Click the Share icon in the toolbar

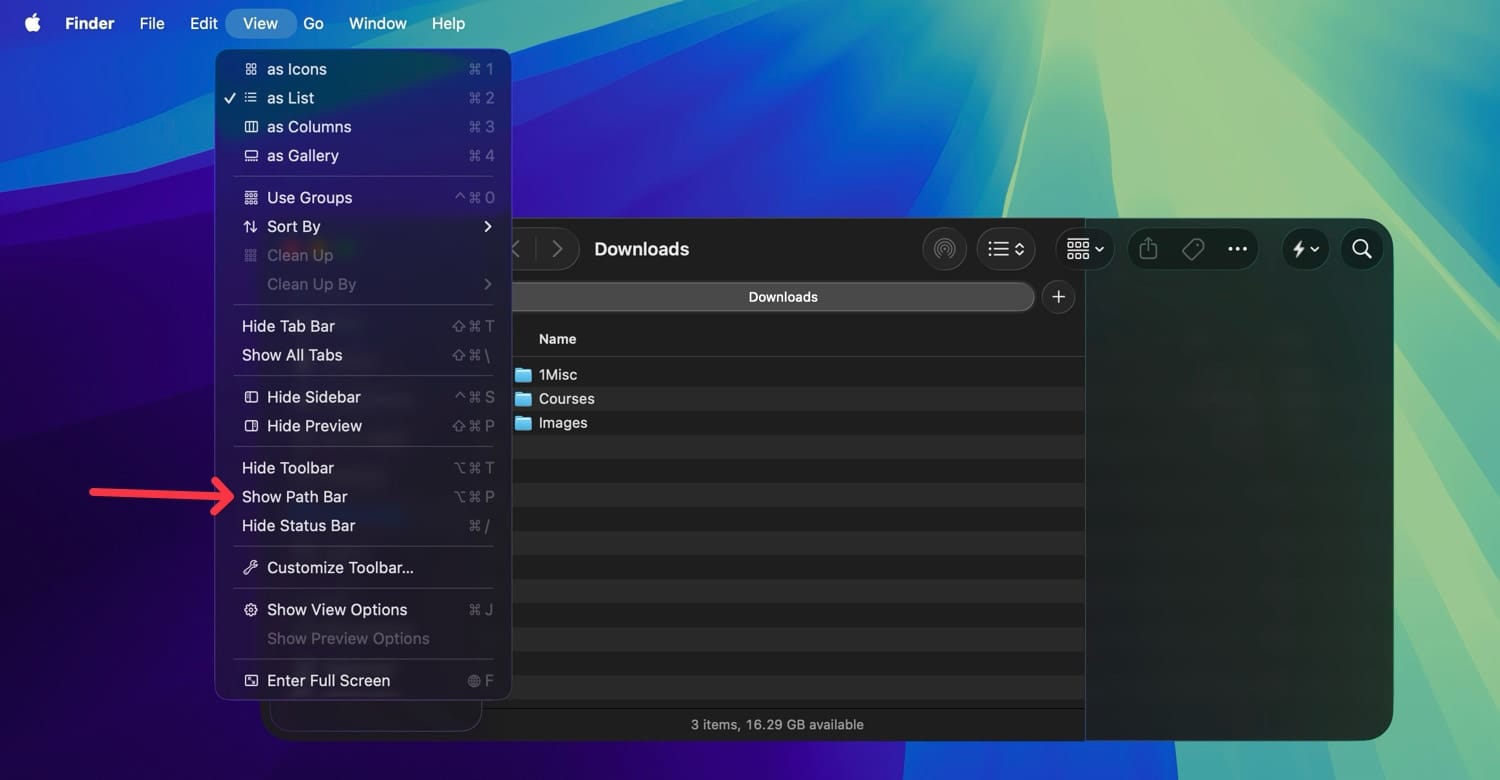[x=1147, y=248]
